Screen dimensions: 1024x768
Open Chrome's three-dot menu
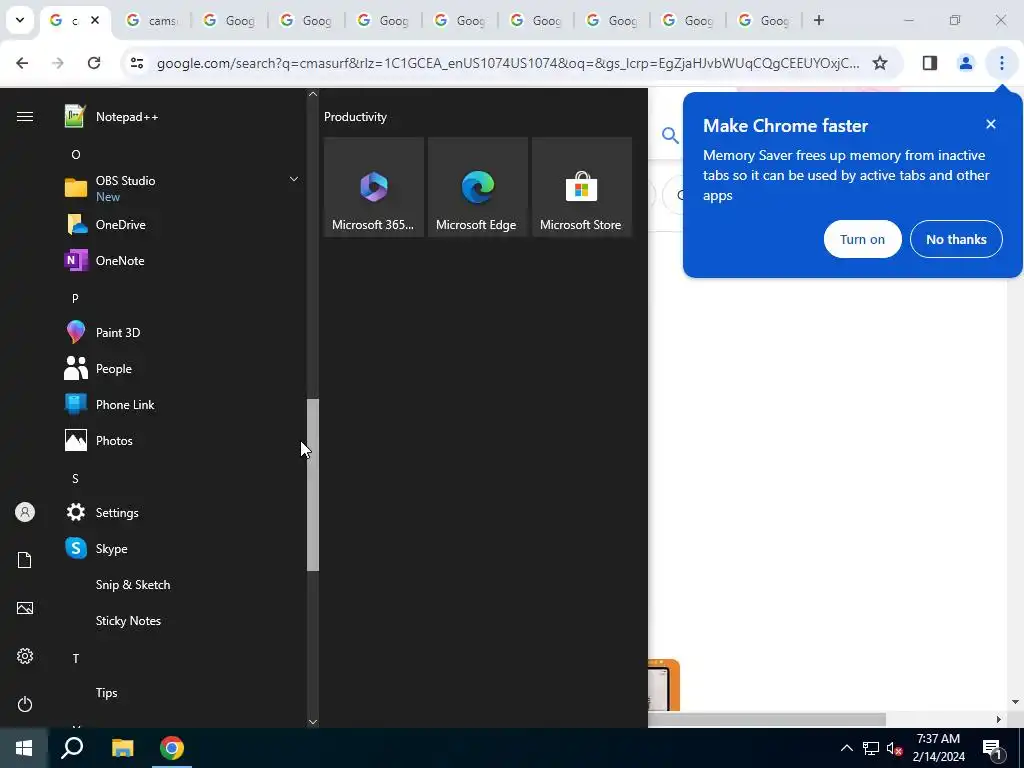click(1001, 63)
